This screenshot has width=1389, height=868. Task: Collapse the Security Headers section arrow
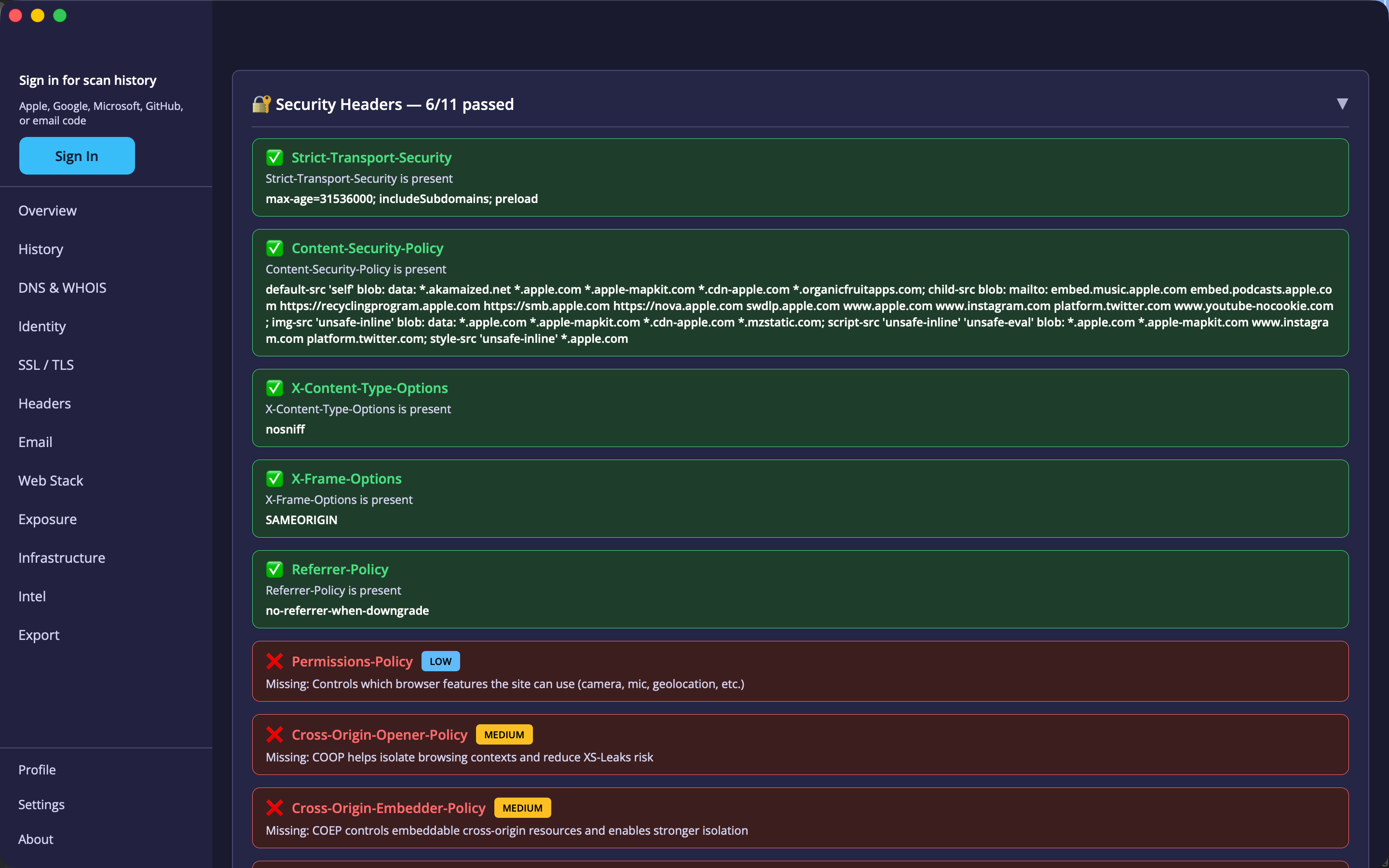[1342, 104]
